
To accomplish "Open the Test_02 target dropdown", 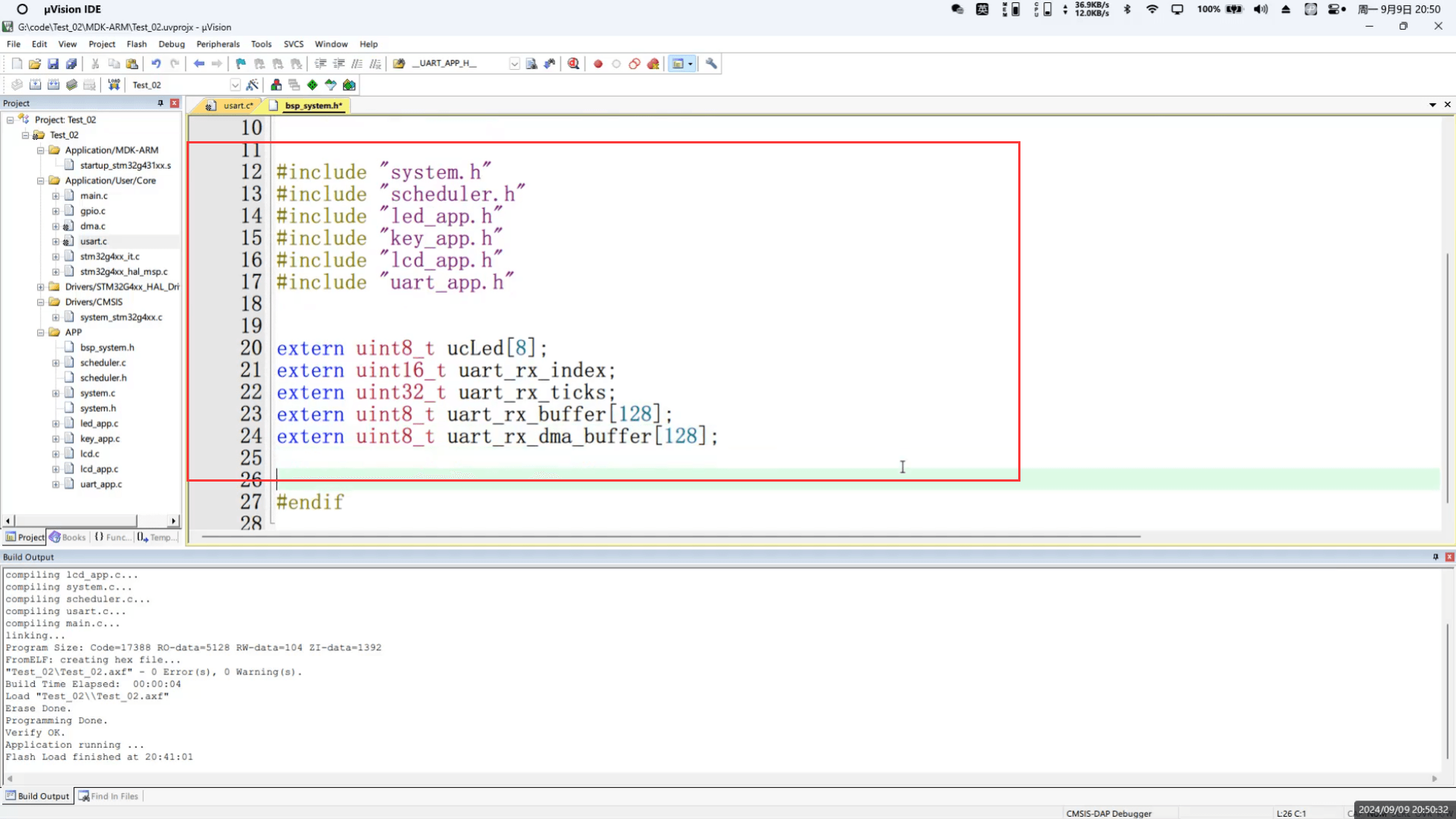I will pyautogui.click(x=235, y=85).
